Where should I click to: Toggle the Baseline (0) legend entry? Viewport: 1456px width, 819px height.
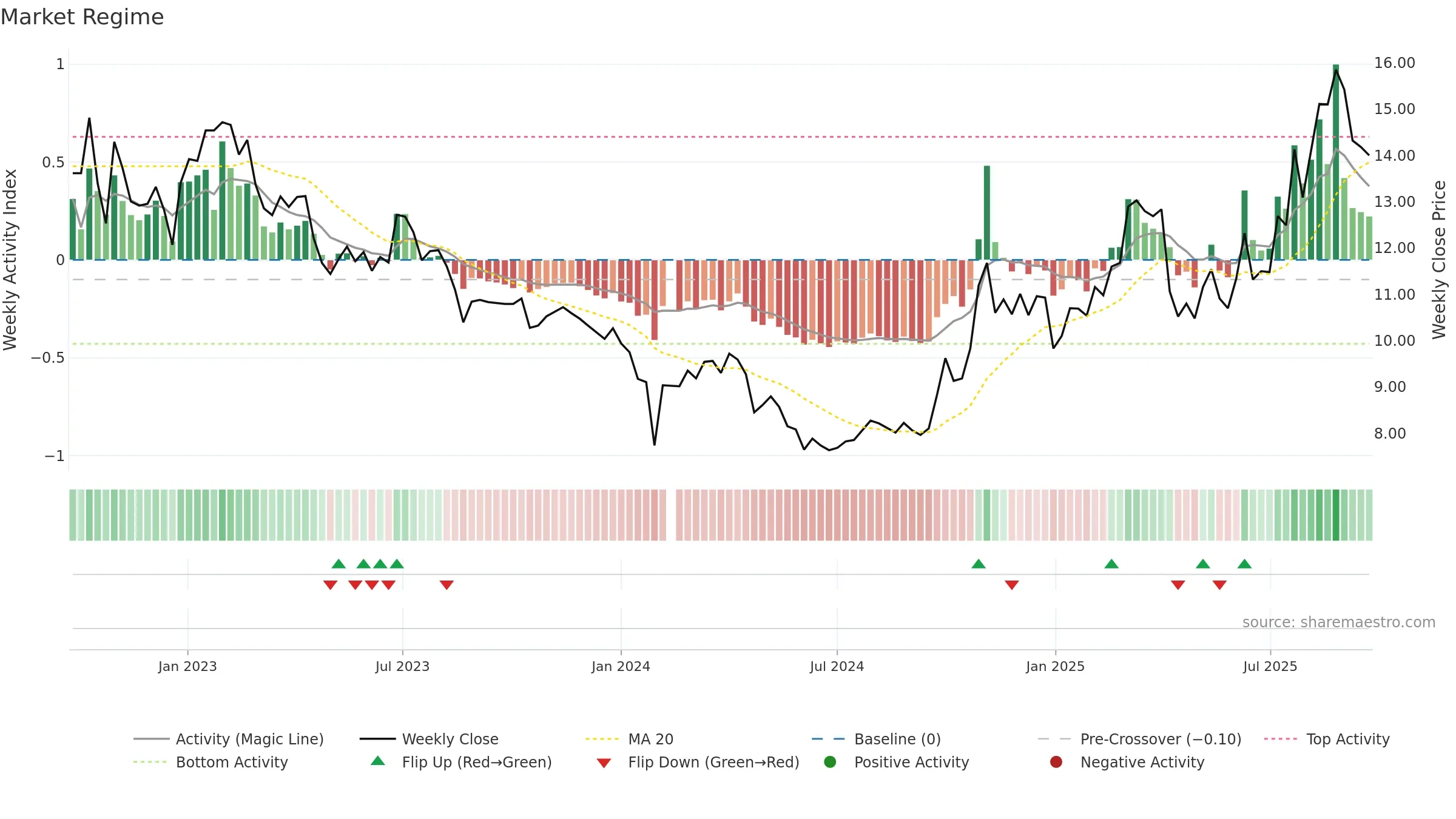[x=876, y=739]
